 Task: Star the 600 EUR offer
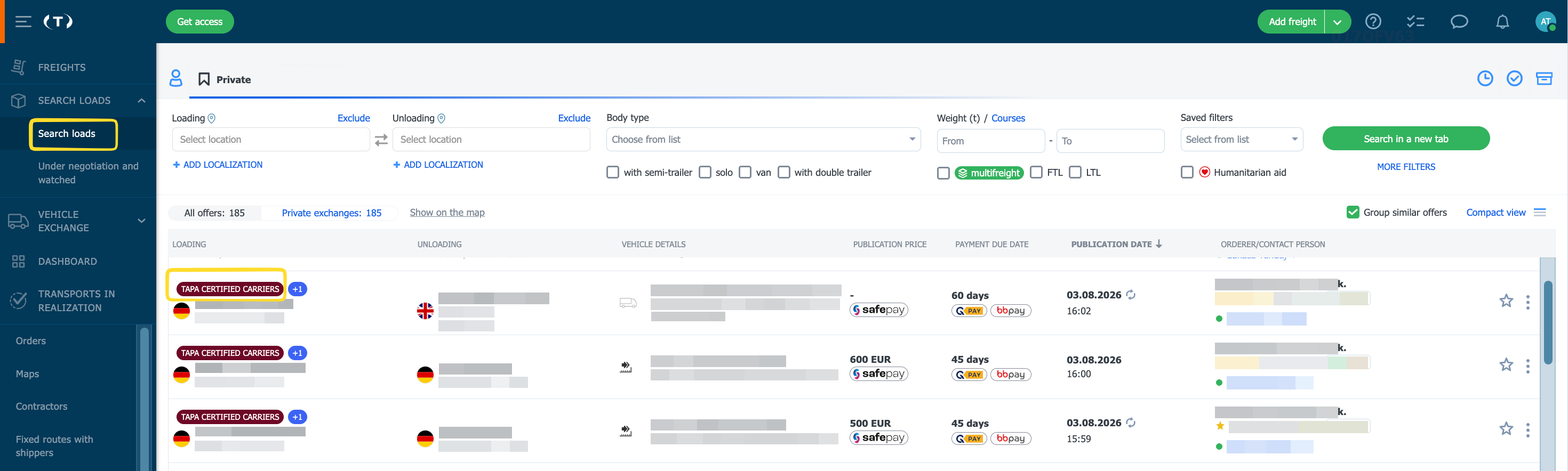1506,364
